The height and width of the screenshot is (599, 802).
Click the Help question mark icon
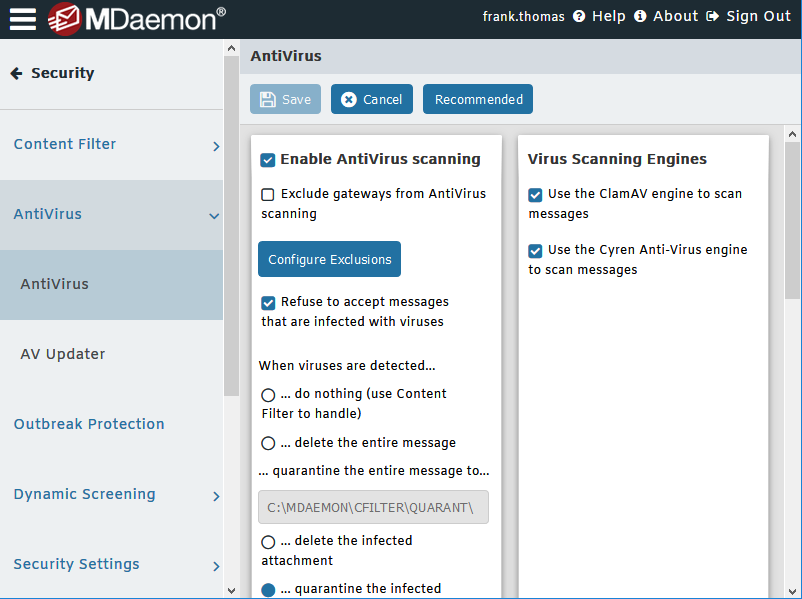[x=578, y=17]
